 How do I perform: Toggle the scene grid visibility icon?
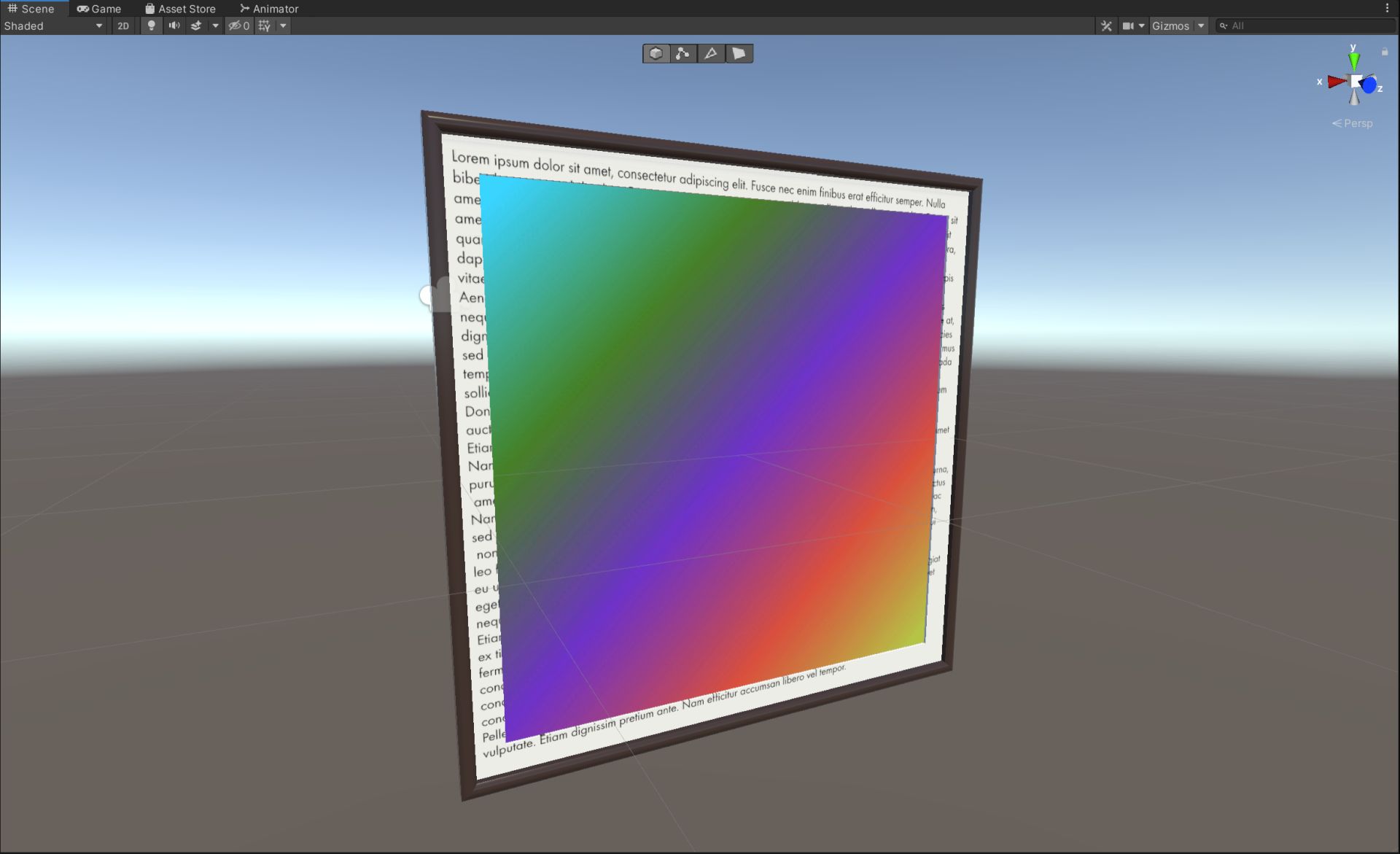pyautogui.click(x=265, y=26)
